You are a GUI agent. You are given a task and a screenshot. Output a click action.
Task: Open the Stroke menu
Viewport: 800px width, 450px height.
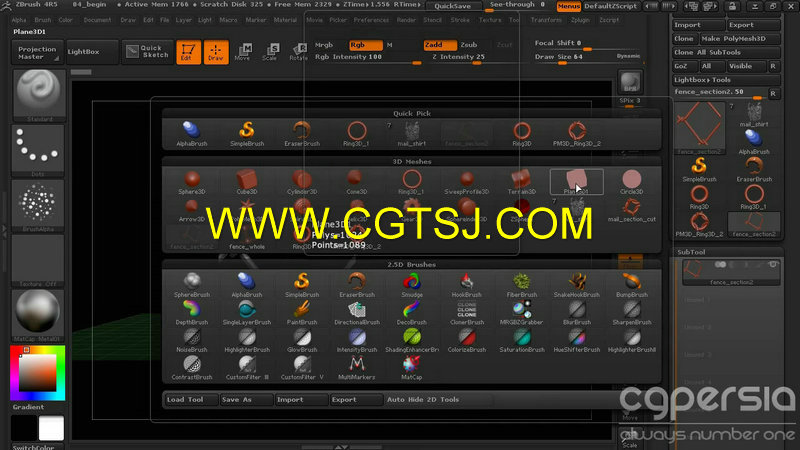tap(460, 20)
